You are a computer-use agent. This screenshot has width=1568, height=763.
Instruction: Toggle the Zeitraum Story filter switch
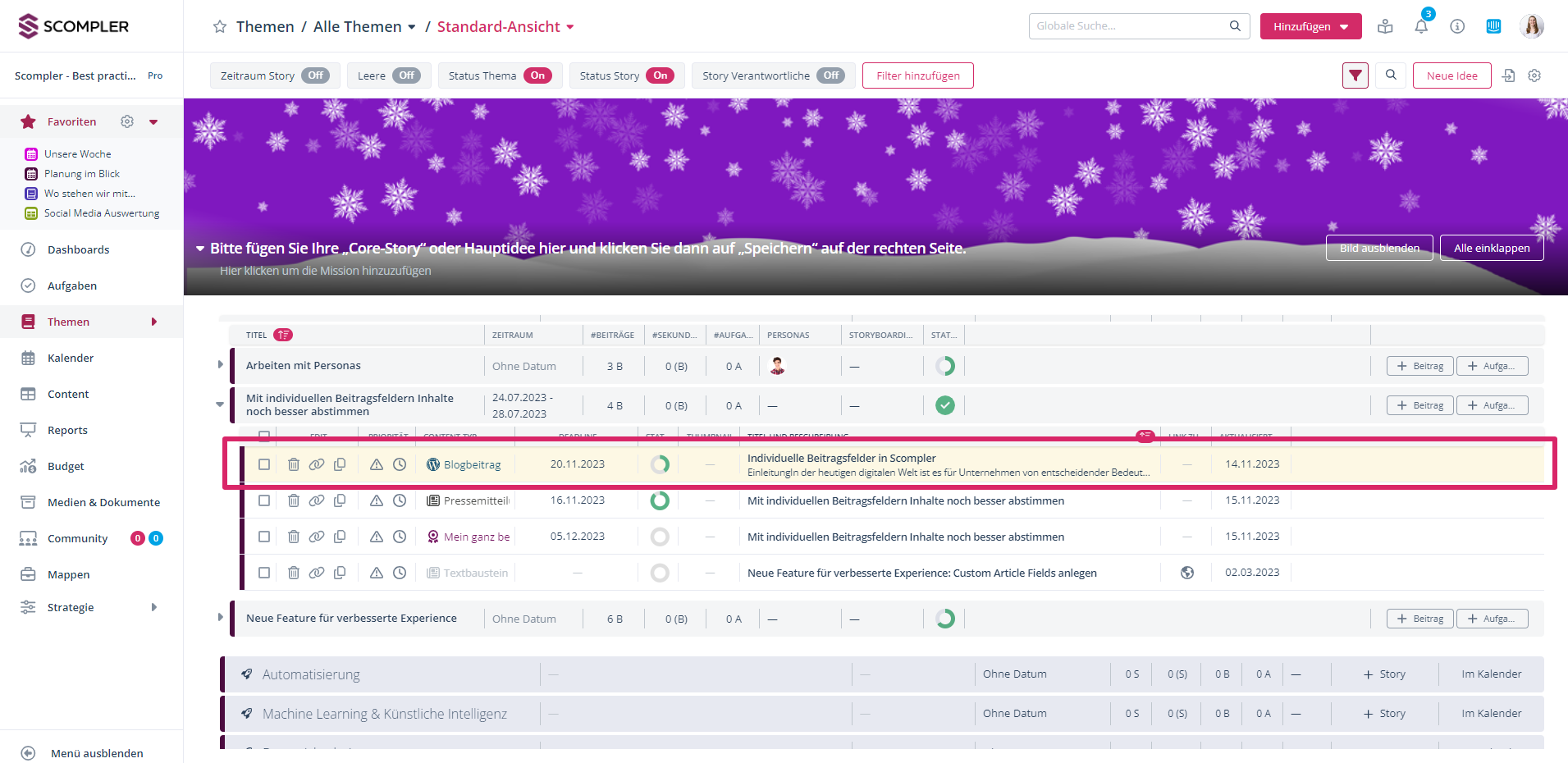pos(316,75)
